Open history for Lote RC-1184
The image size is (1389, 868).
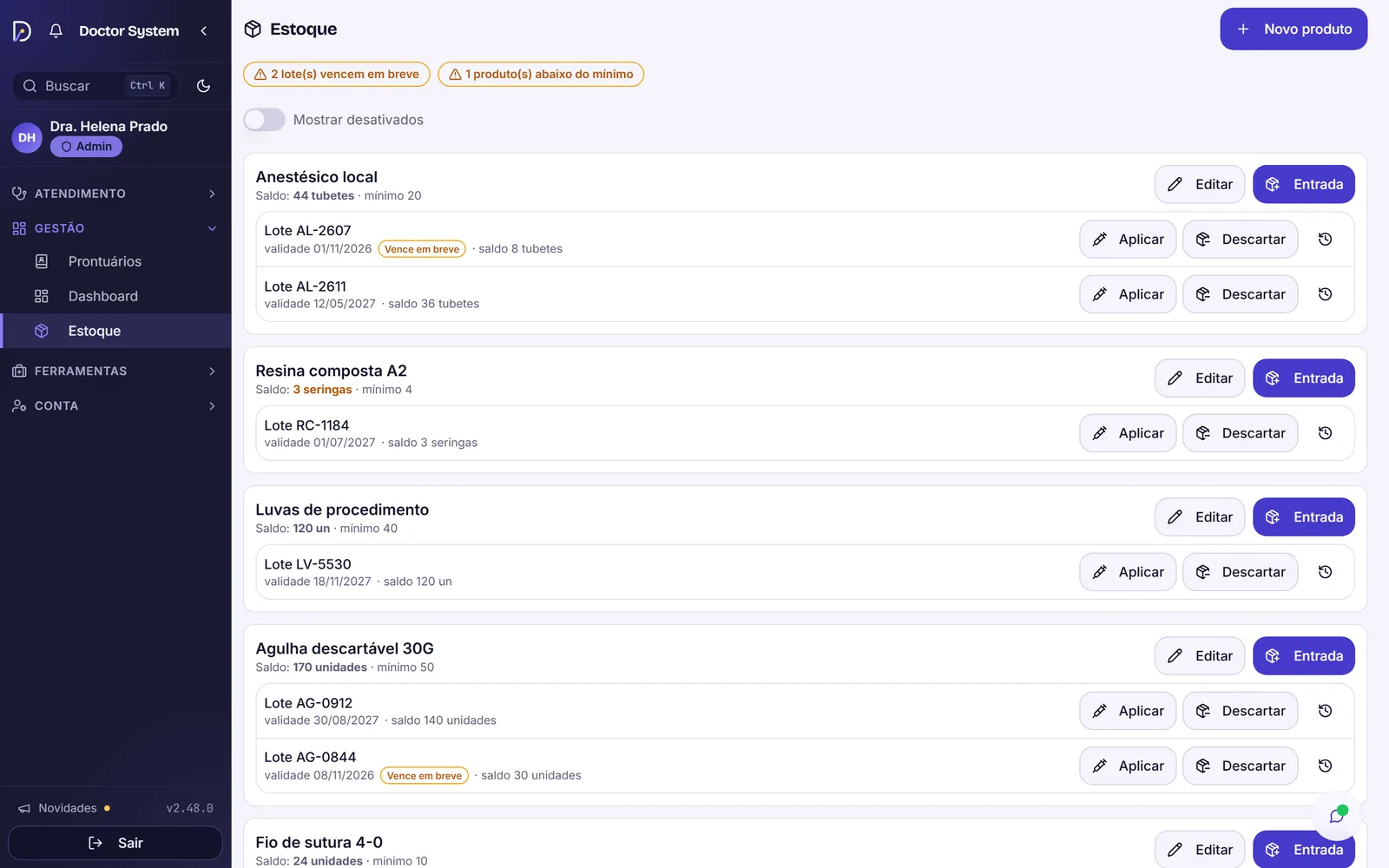[x=1325, y=433]
